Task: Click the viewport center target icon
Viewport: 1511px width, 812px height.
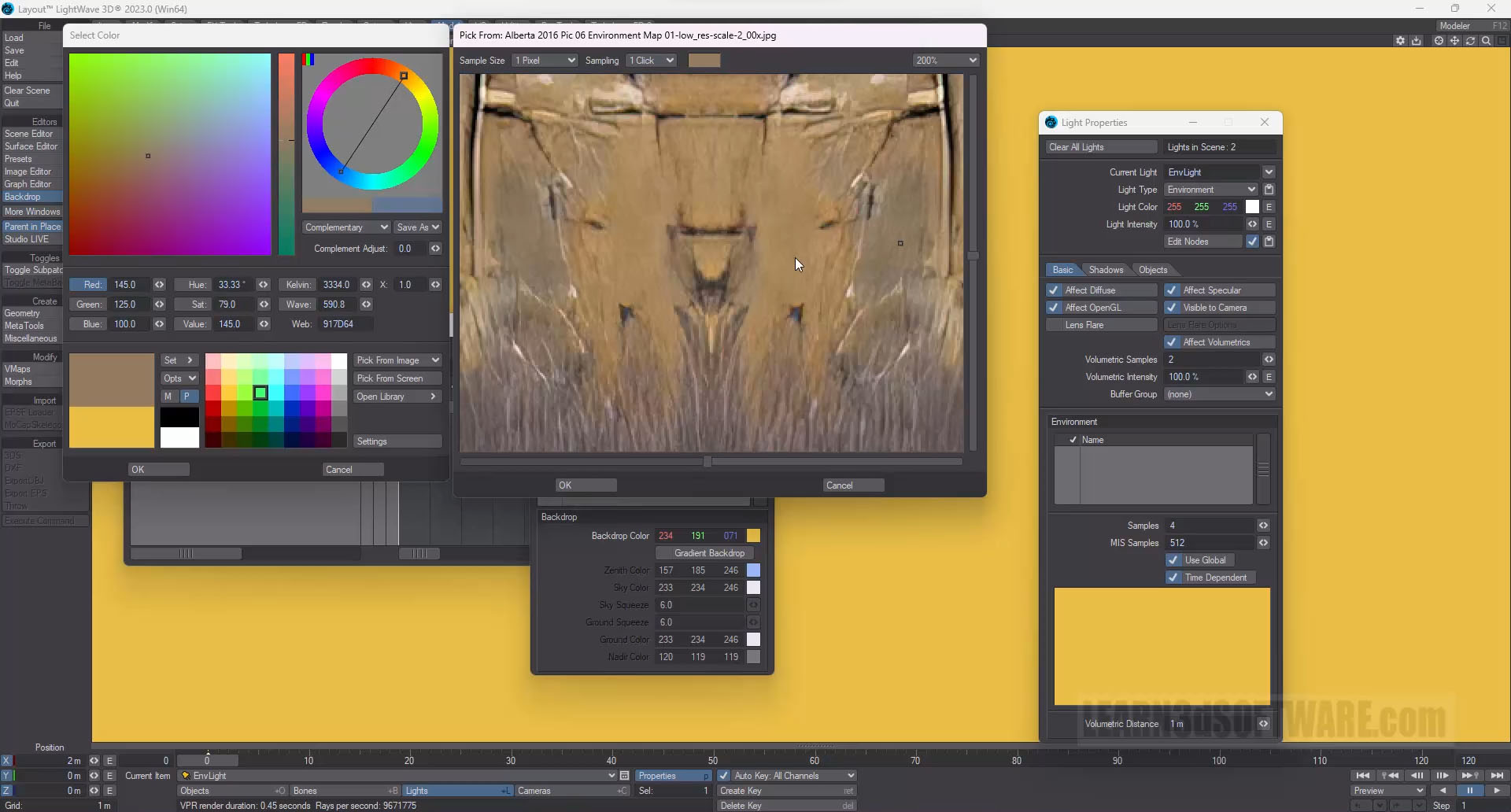Action: [x=1439, y=41]
